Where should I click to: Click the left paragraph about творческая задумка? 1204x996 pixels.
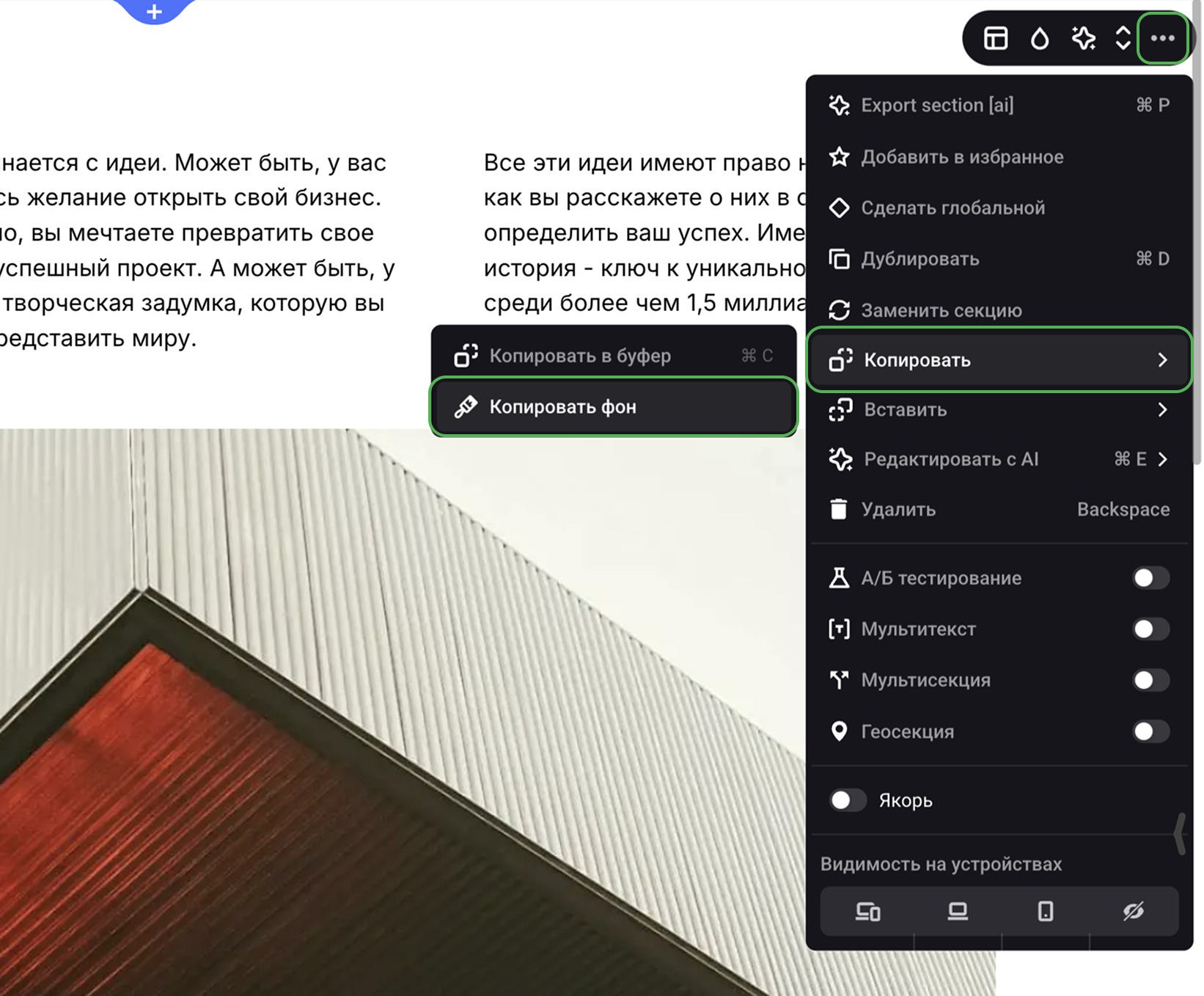(198, 250)
